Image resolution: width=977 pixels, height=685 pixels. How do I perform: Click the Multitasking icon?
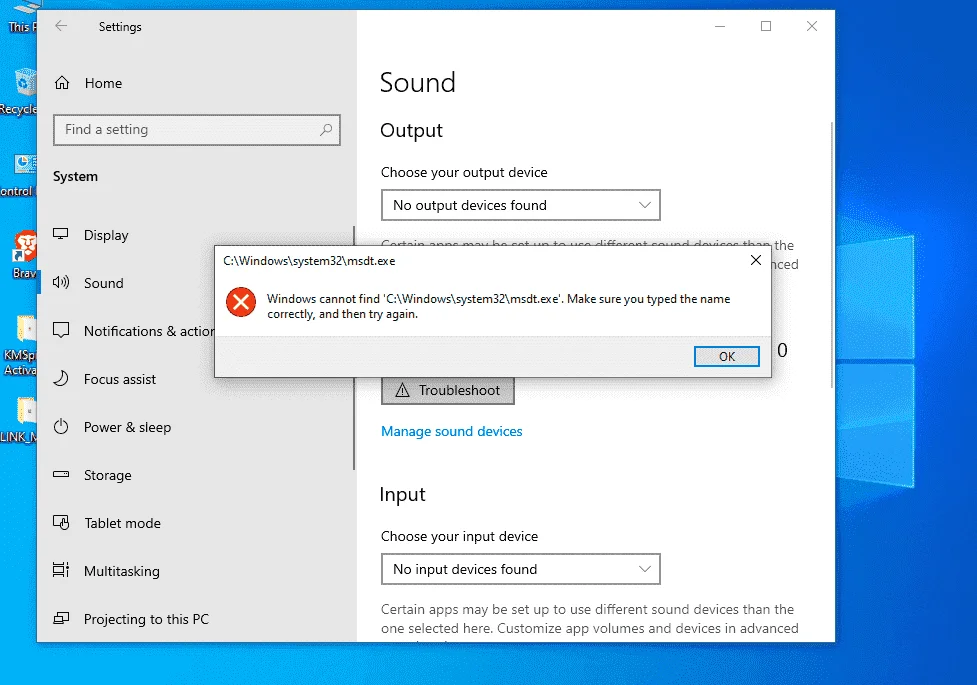click(x=61, y=570)
